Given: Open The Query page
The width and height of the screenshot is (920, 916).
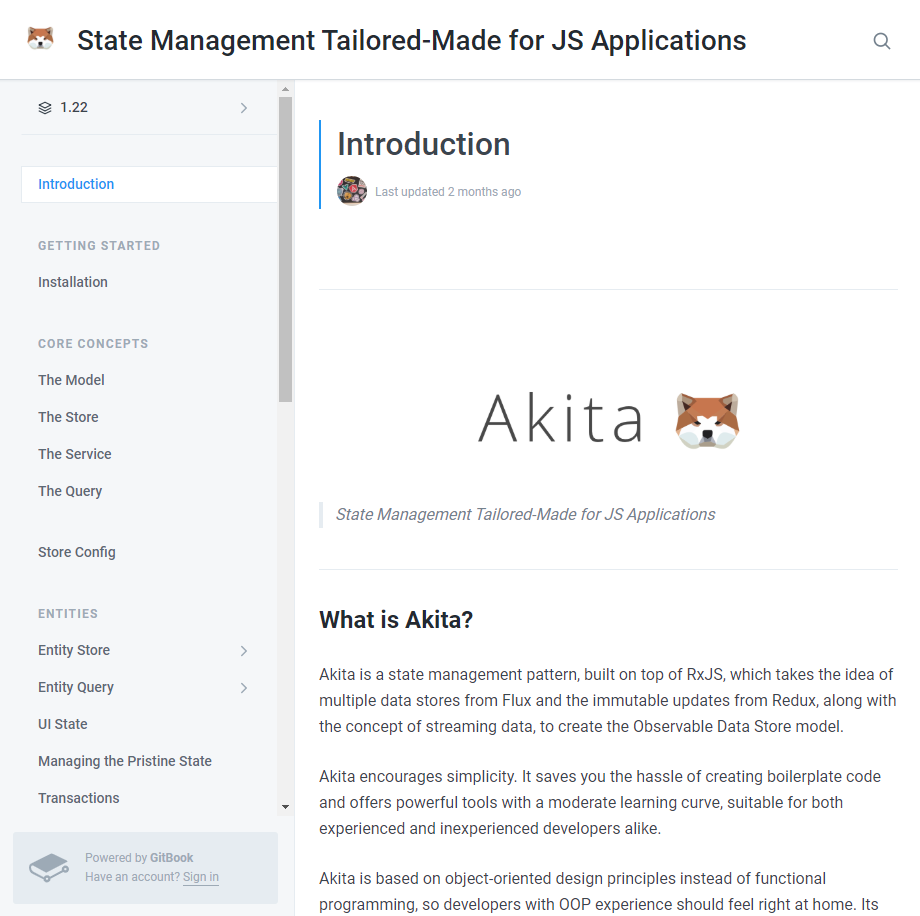Looking at the screenshot, I should click(70, 491).
